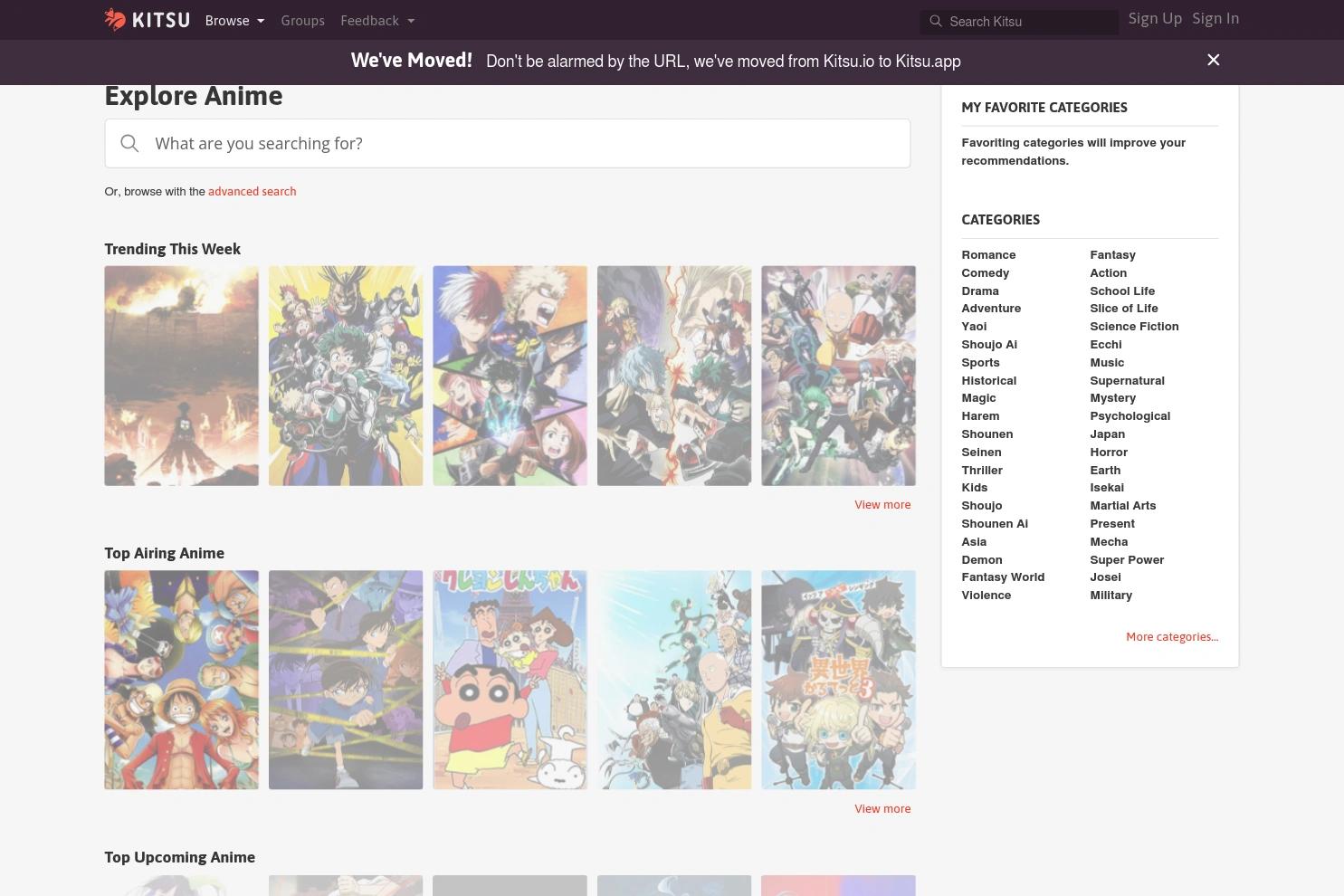Focus the 'What are you searching for?' field

(x=507, y=143)
